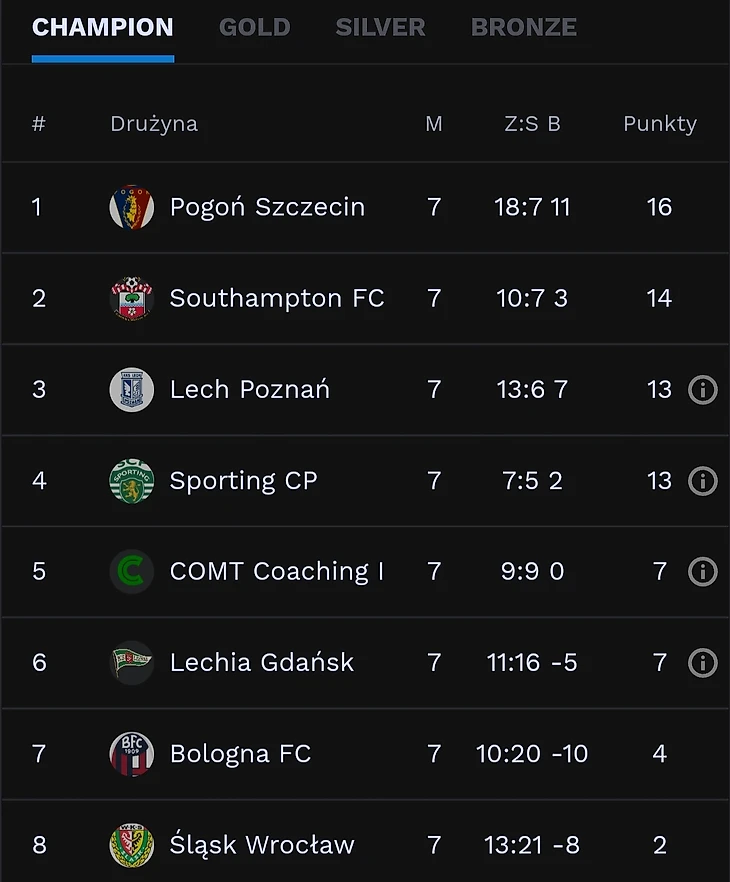Click the Lechia Gdańsk flag logo

click(131, 663)
